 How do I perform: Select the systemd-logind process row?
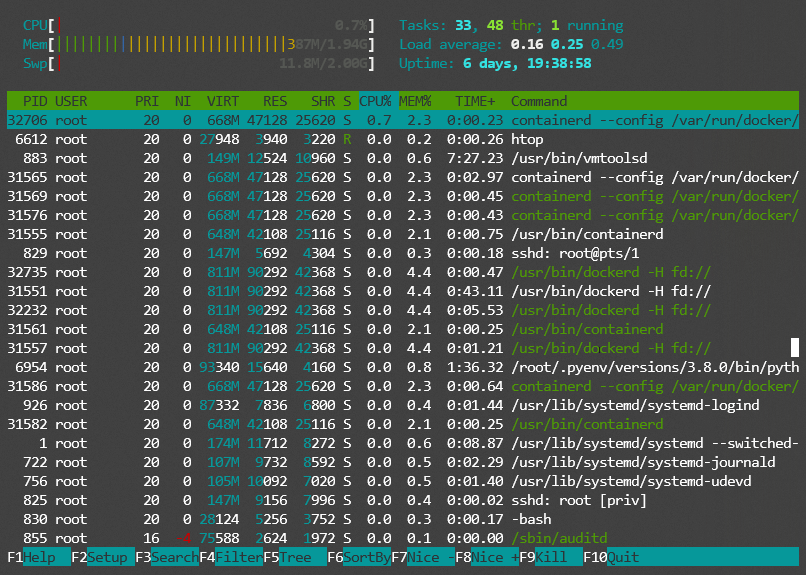point(403,405)
